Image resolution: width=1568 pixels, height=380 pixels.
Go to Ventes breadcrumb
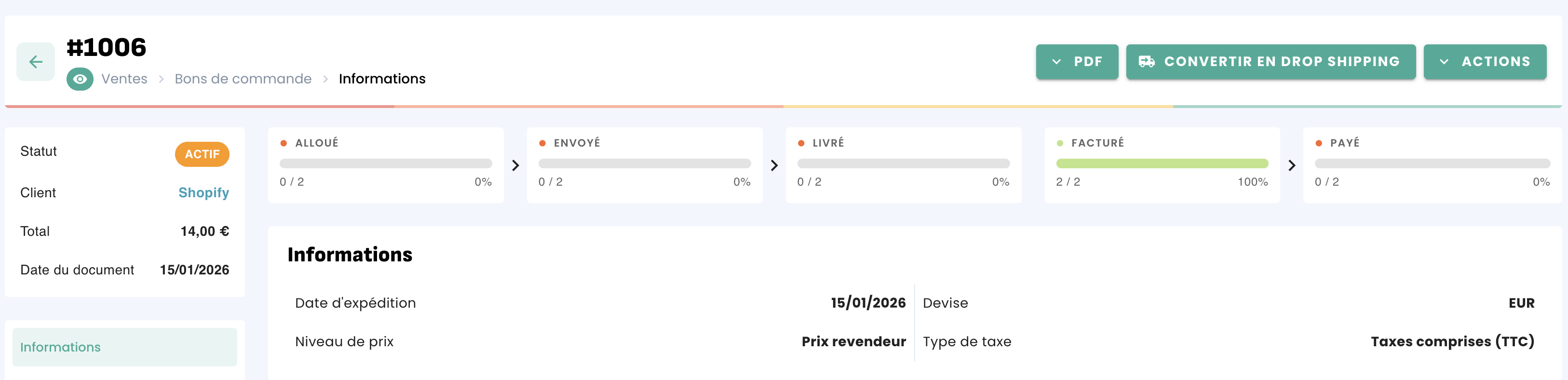click(x=124, y=79)
